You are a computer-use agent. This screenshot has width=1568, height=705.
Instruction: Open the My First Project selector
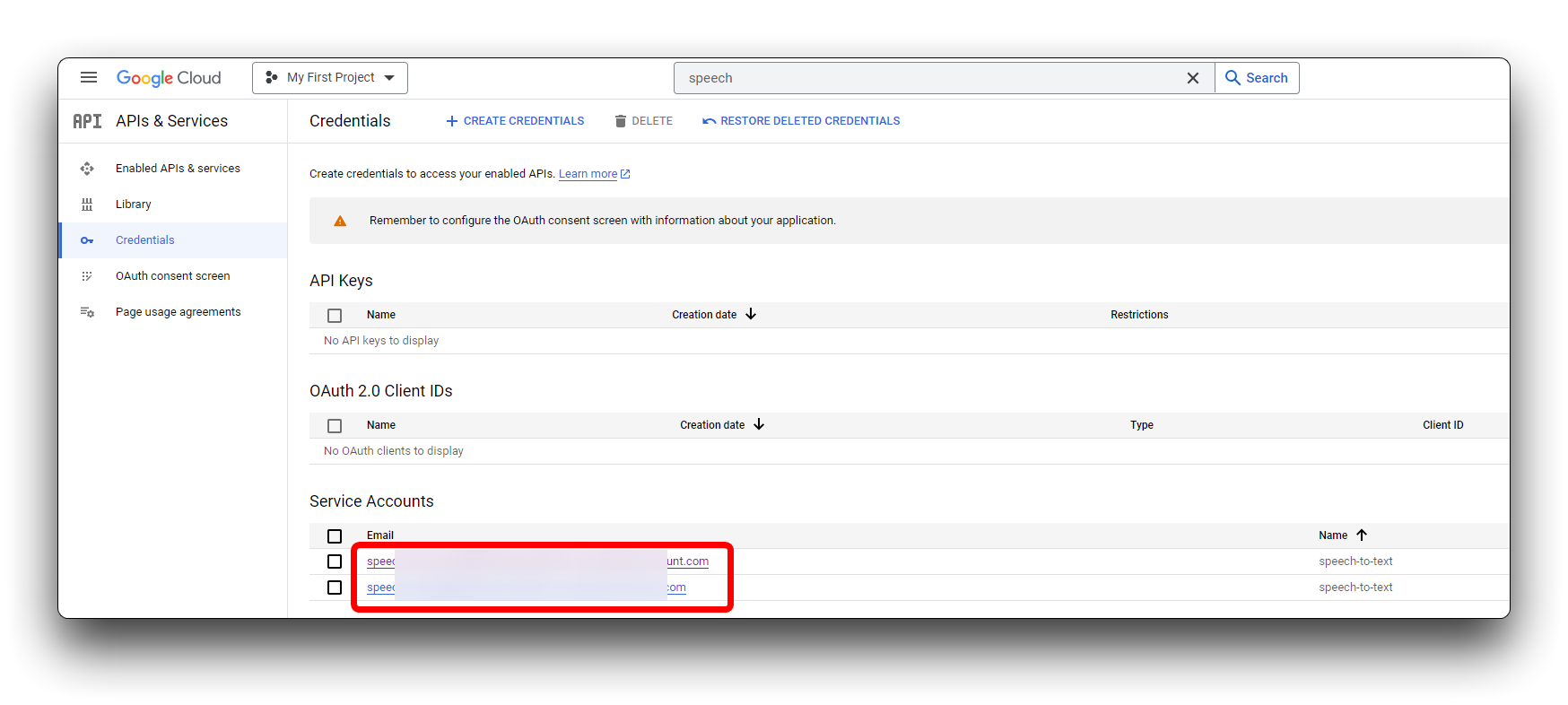coord(330,78)
